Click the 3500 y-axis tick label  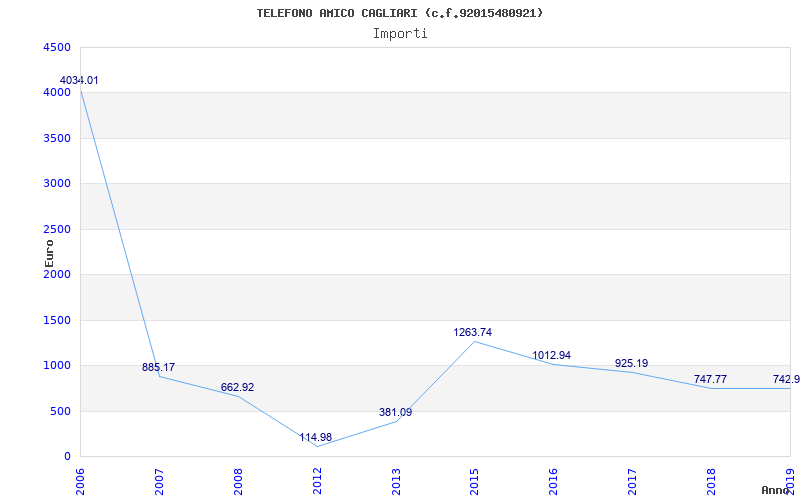coord(55,138)
